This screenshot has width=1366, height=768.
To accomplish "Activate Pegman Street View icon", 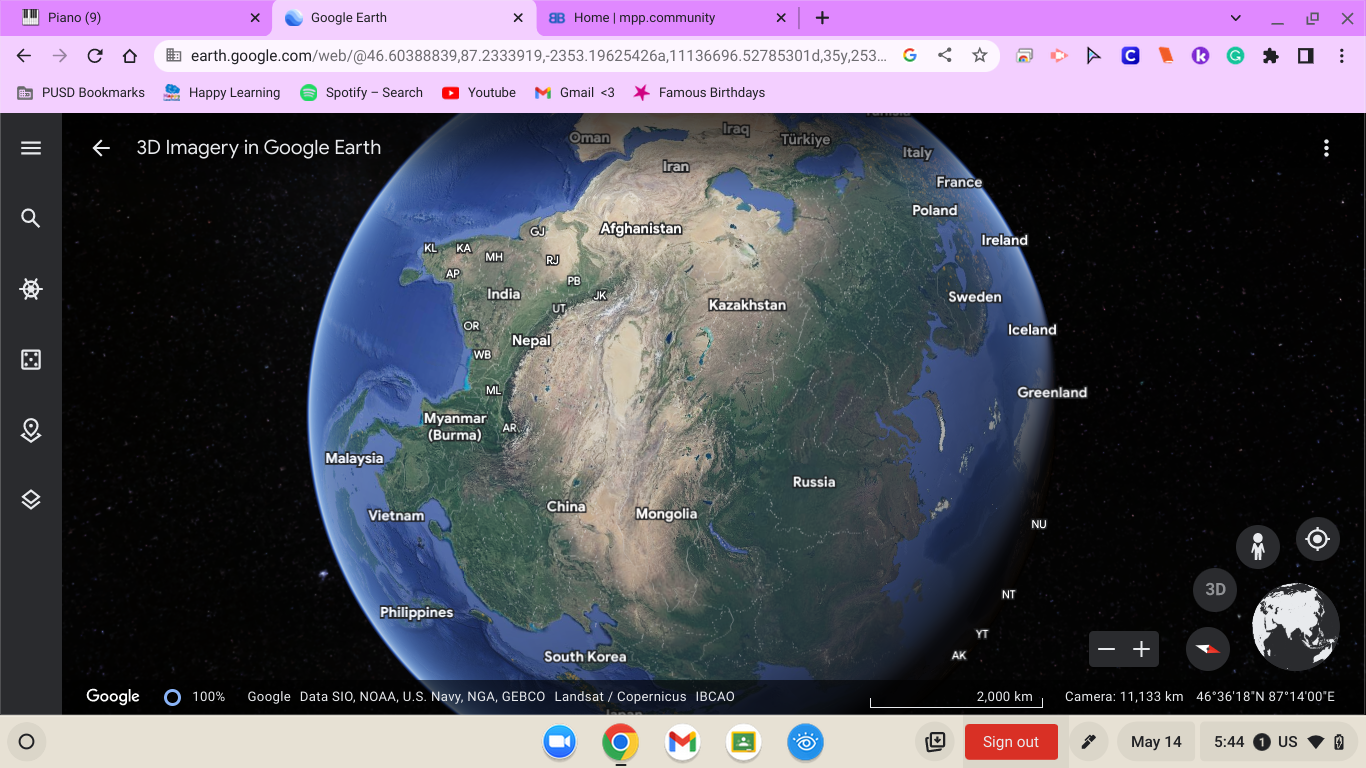I will 1258,547.
